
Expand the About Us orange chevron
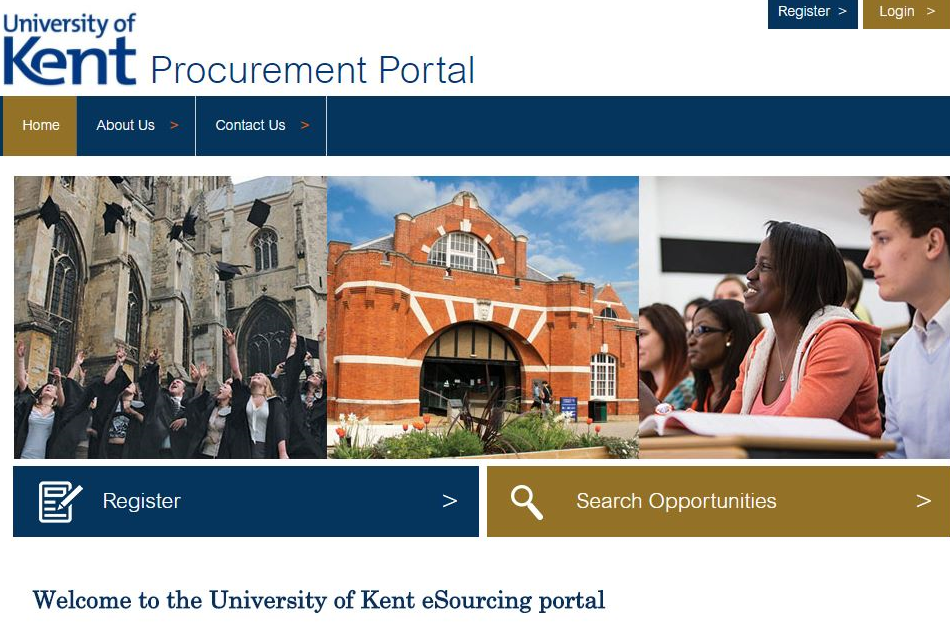[x=174, y=125]
